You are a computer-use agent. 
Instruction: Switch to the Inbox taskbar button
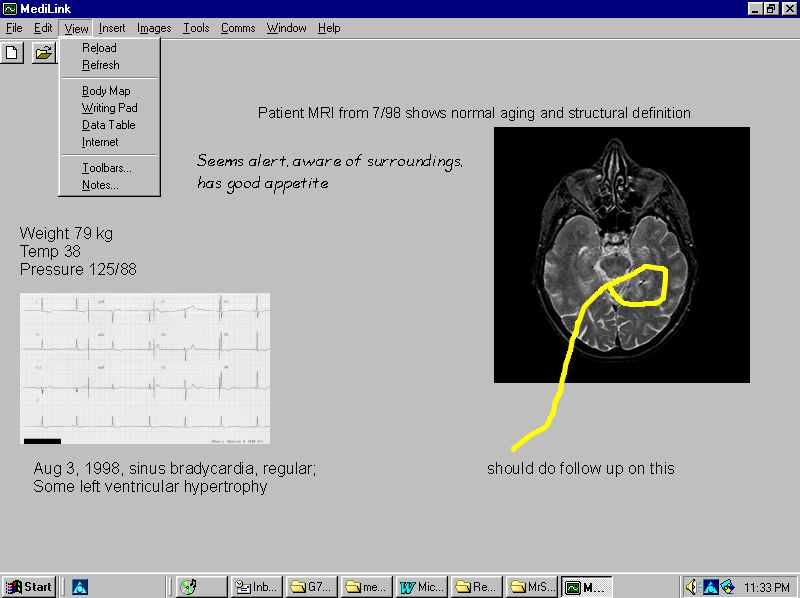[257, 587]
